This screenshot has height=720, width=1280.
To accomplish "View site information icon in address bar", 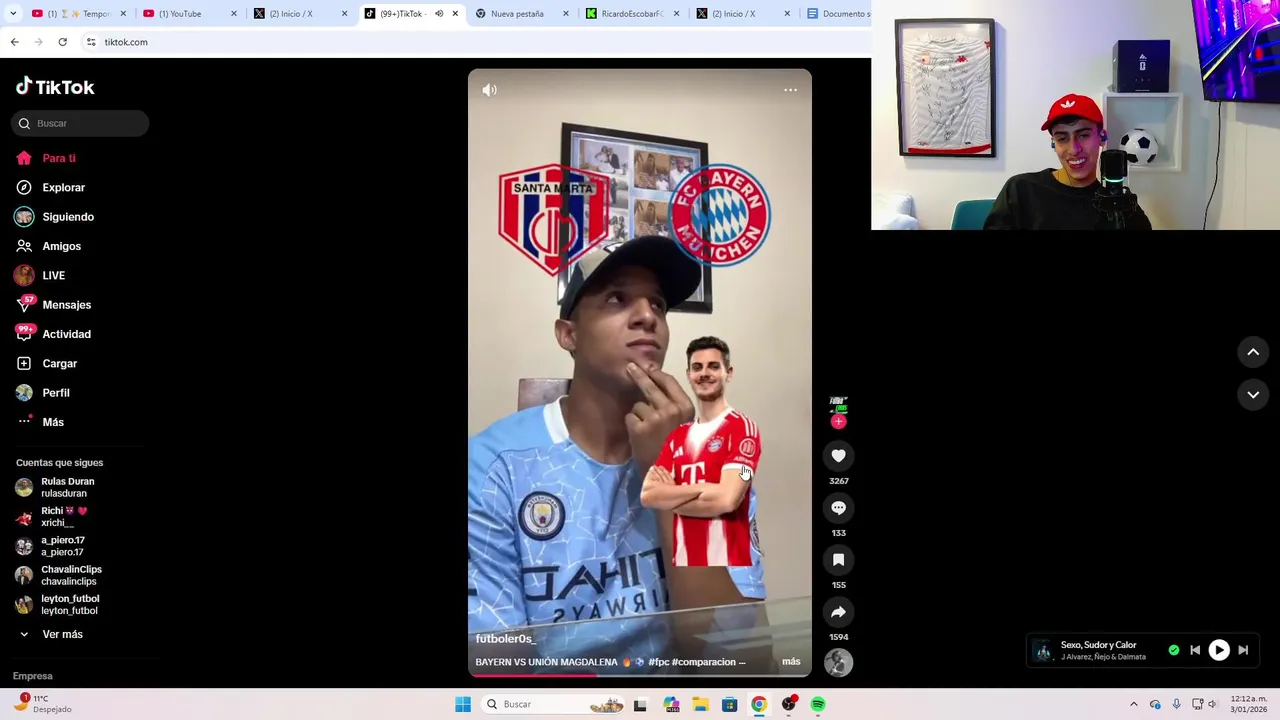I will click(91, 42).
